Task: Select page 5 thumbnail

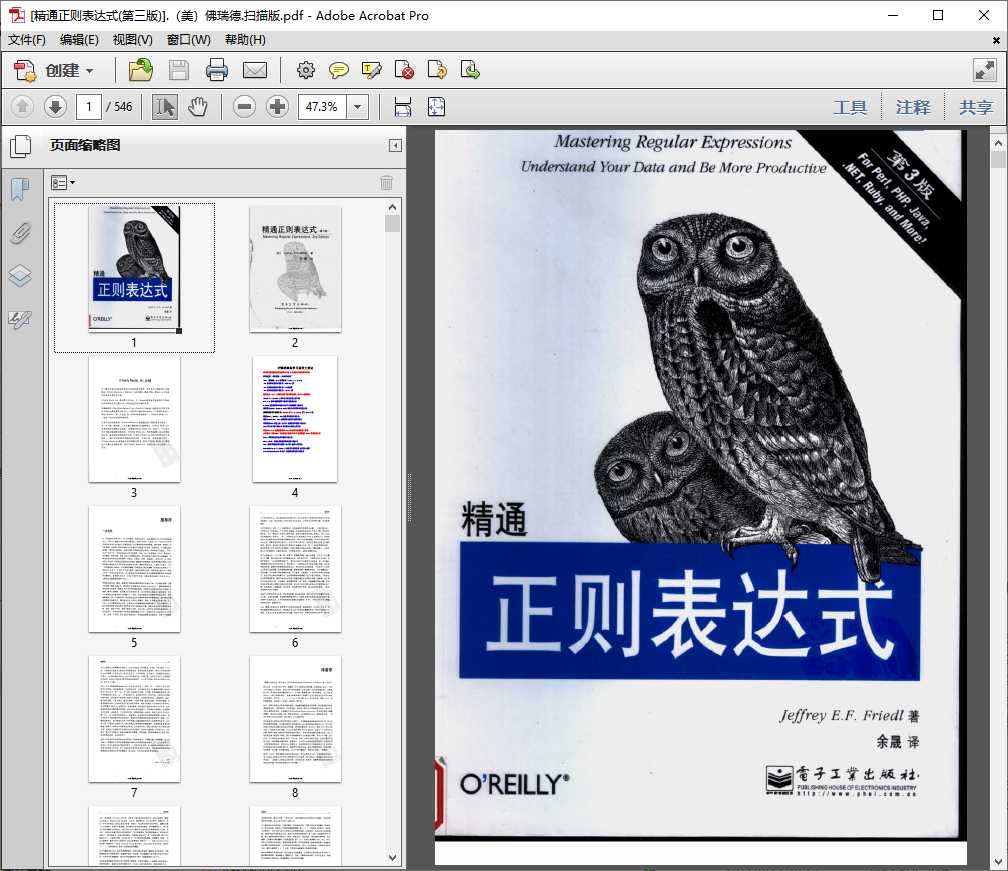Action: [x=134, y=570]
